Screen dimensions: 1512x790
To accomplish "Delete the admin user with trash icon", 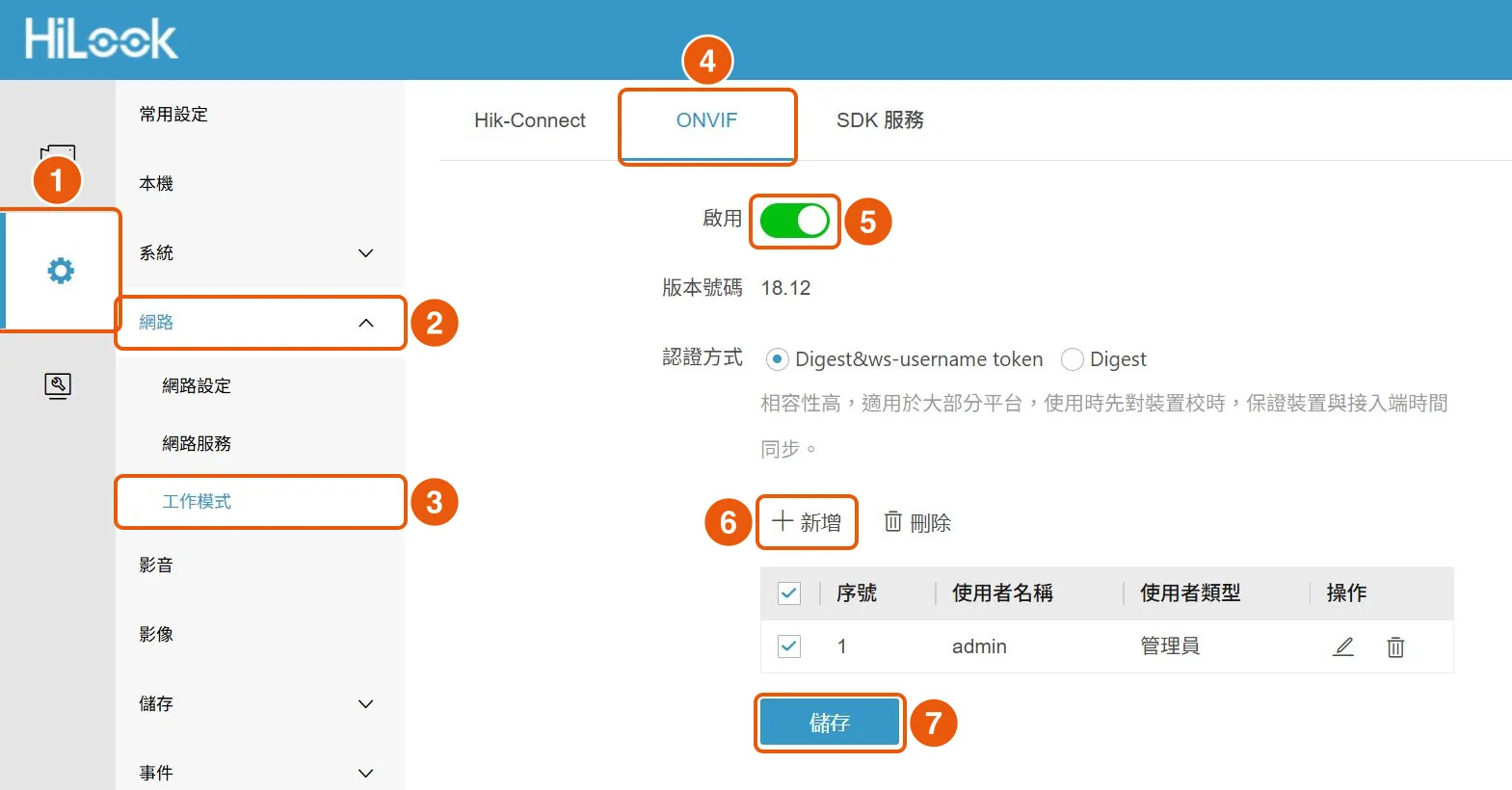I will coord(1395,646).
